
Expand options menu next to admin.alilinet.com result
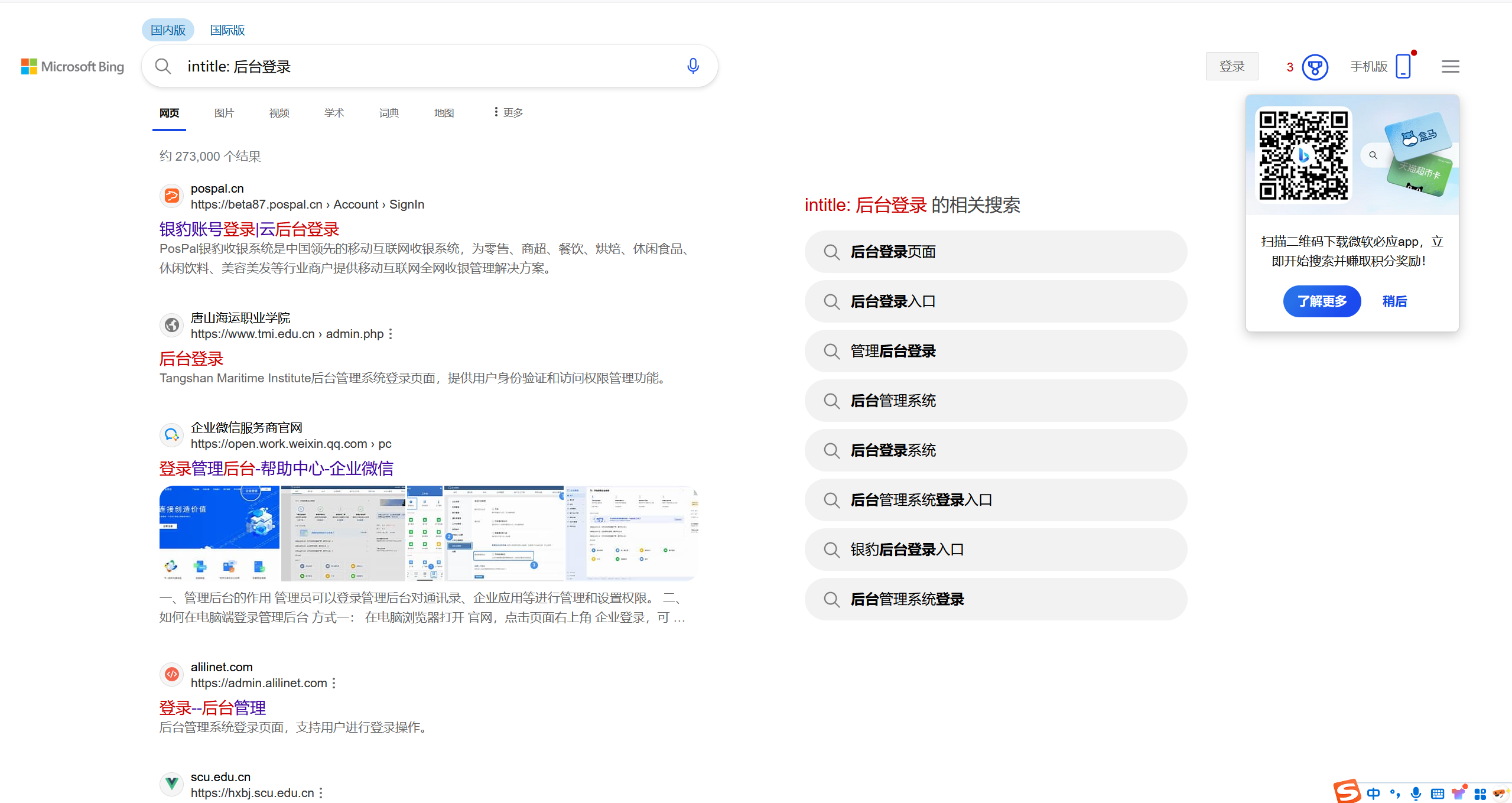pyautogui.click(x=335, y=682)
